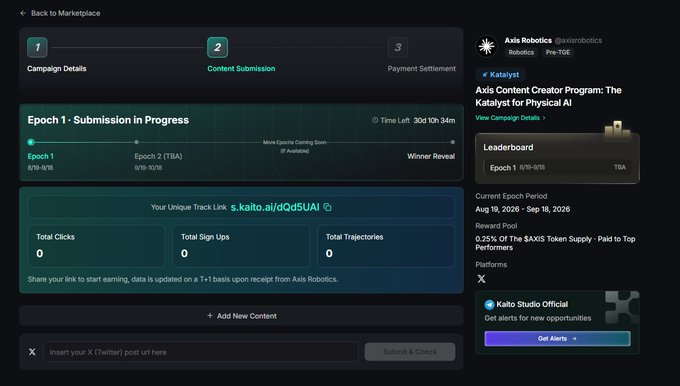Screen dimensions: 680x386
Task: Click the Pre-TGE tag
Action: (558, 52)
